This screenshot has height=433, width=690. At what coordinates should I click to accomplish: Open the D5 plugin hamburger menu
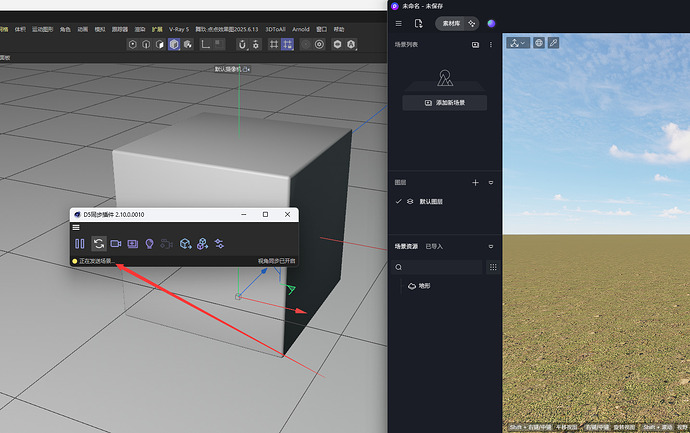76,228
